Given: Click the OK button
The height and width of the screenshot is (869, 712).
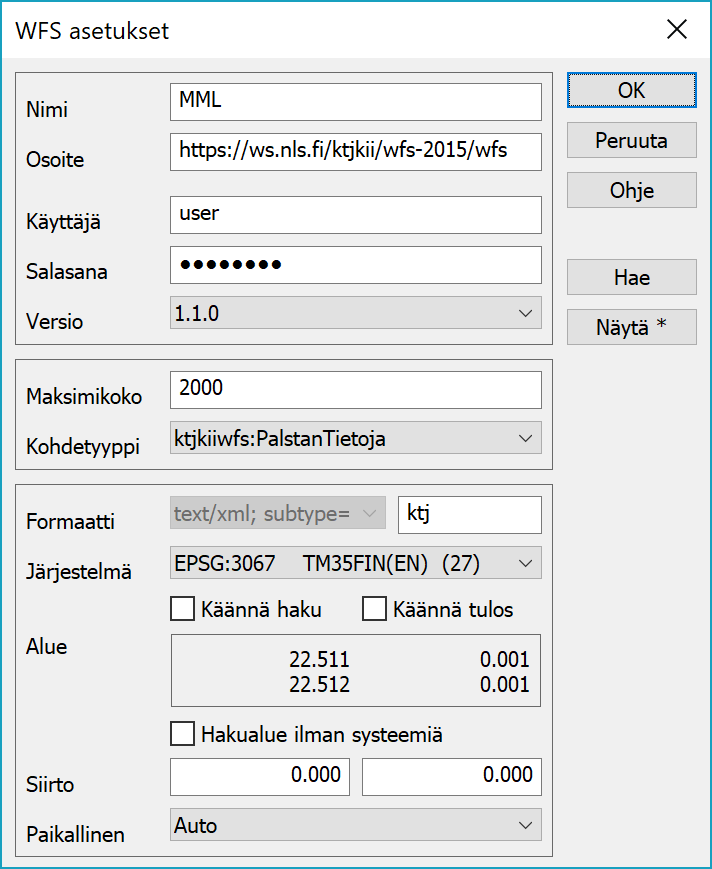Looking at the screenshot, I should pyautogui.click(x=631, y=90).
